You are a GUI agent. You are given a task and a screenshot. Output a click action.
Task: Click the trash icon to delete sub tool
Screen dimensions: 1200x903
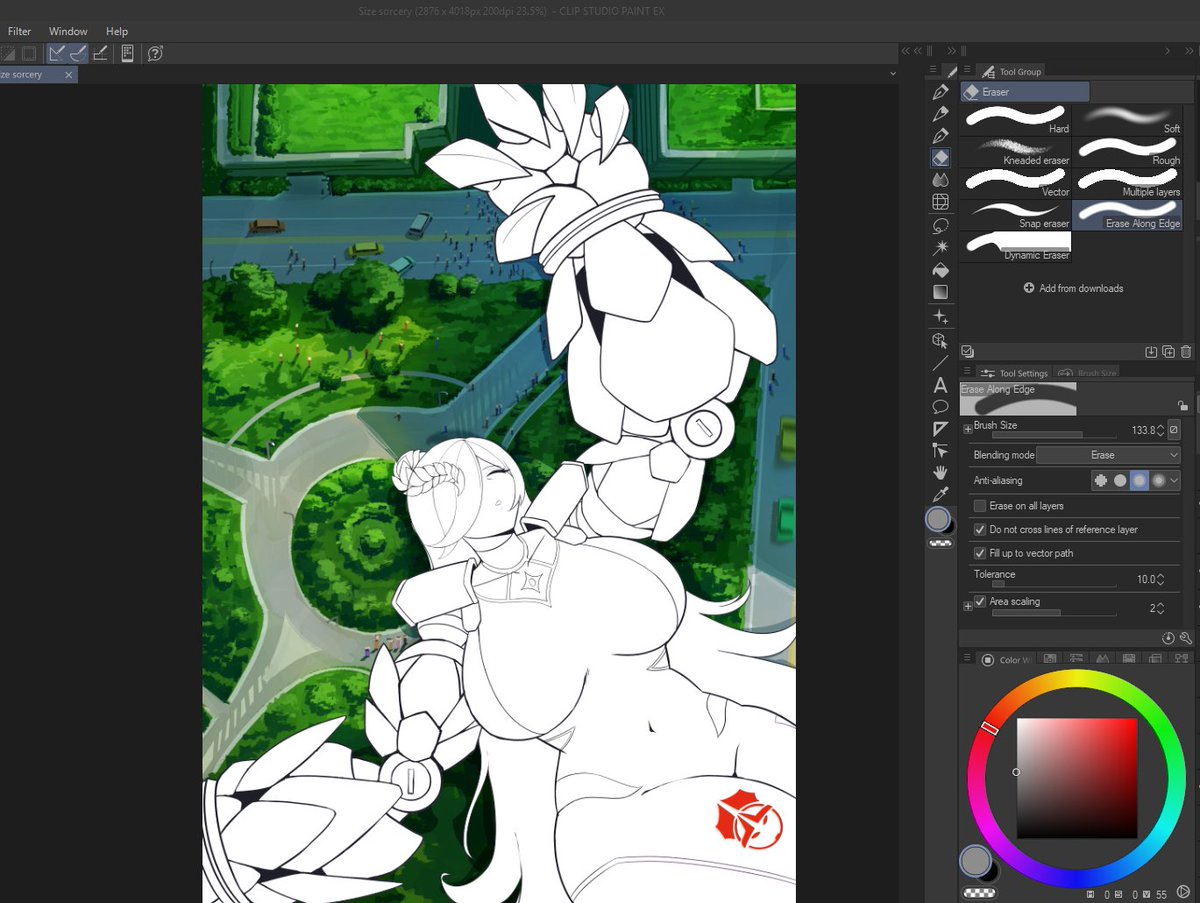point(1186,352)
